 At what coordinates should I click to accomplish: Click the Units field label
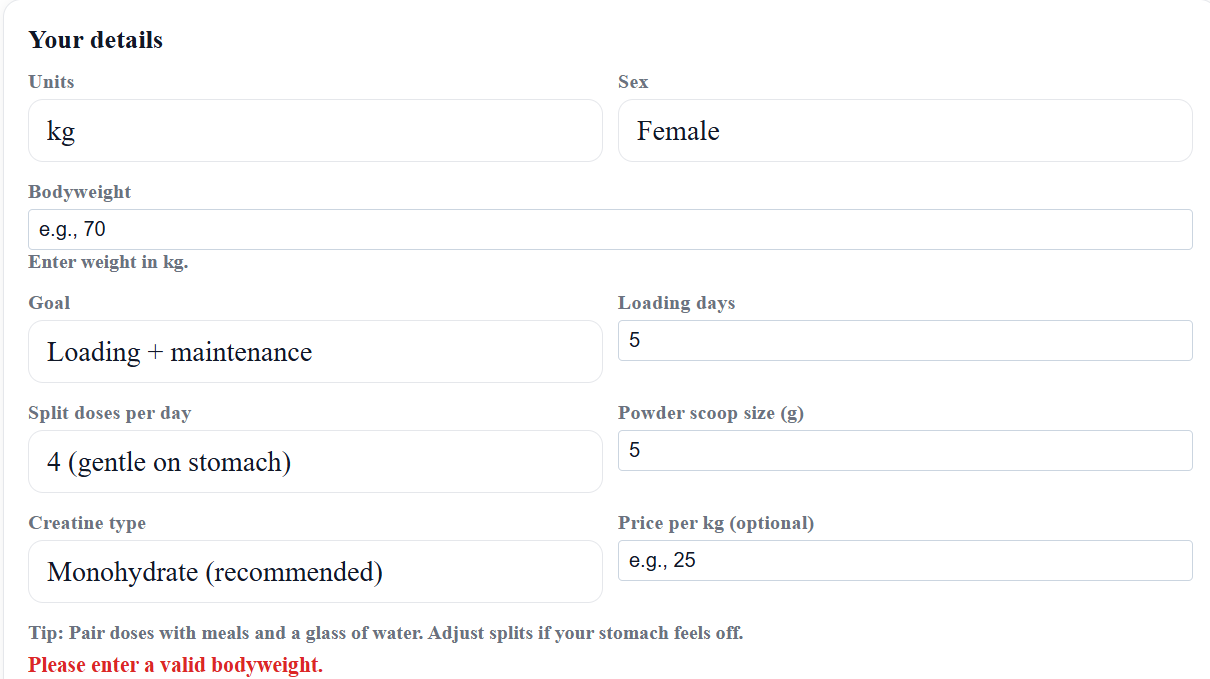click(x=51, y=82)
